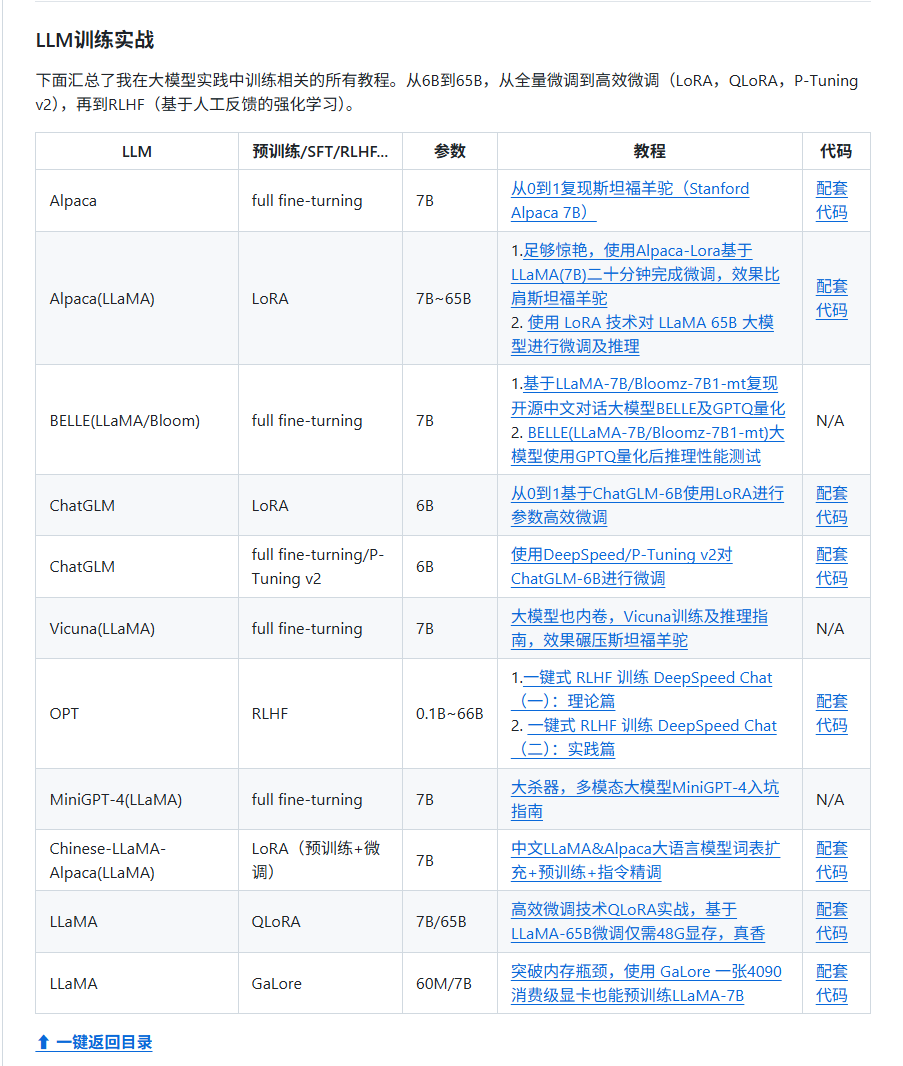Open 配套代码 link in QLoRA row
Image resolution: width=903 pixels, height=1066 pixels.
(832, 921)
